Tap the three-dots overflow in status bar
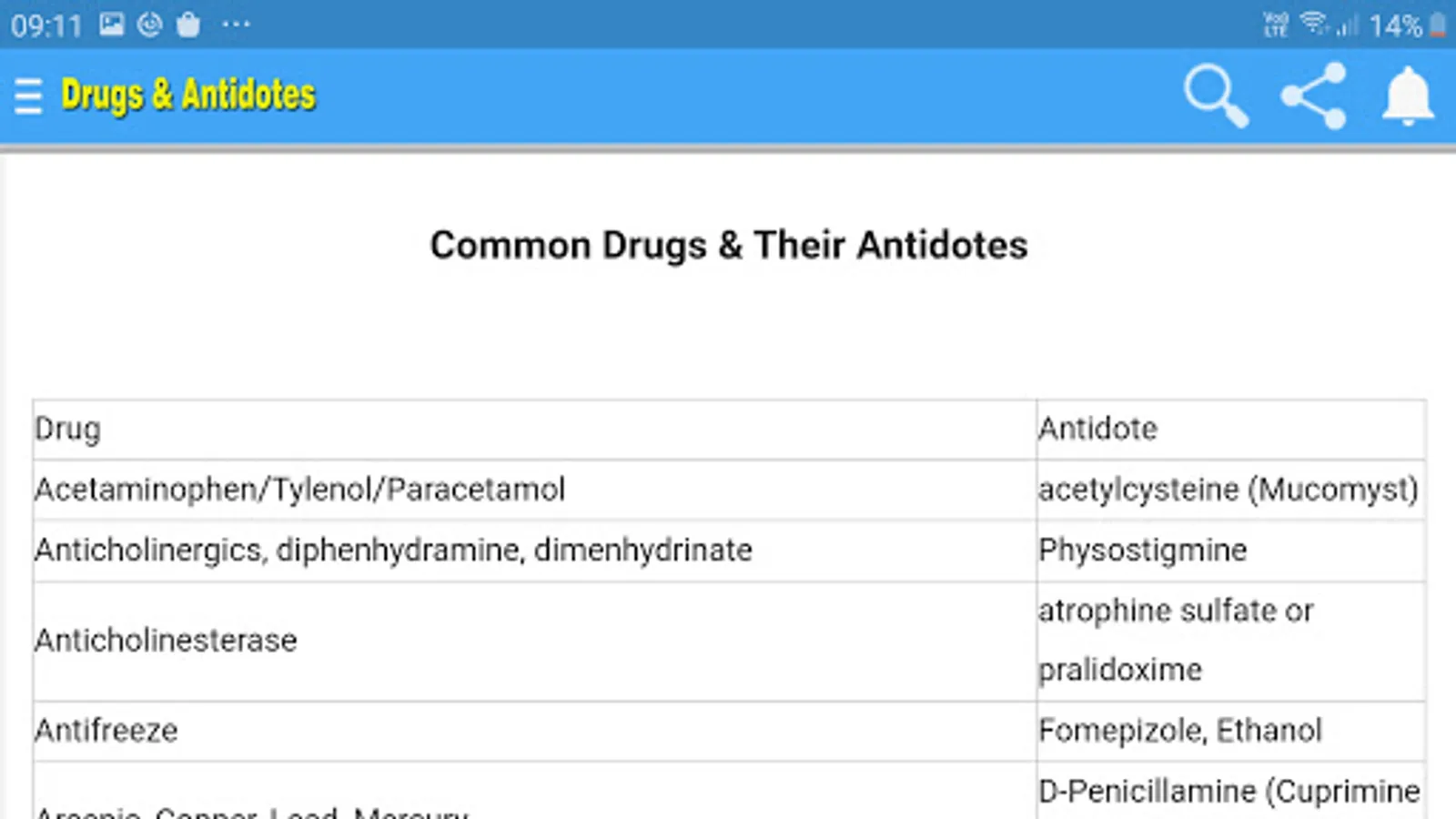Viewport: 1456px width, 819px height. click(x=236, y=25)
